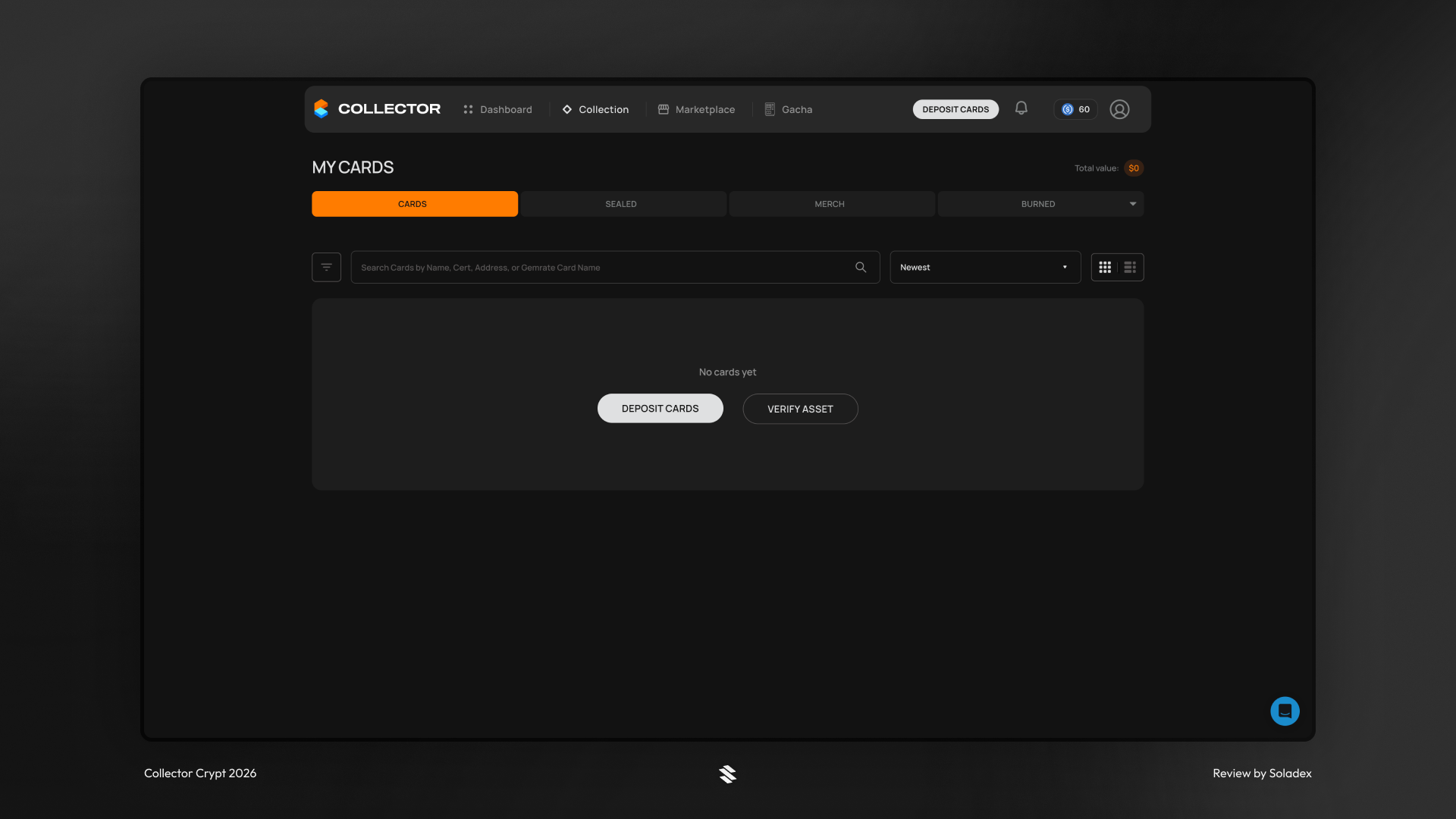Select the MERCH tab

(831, 203)
